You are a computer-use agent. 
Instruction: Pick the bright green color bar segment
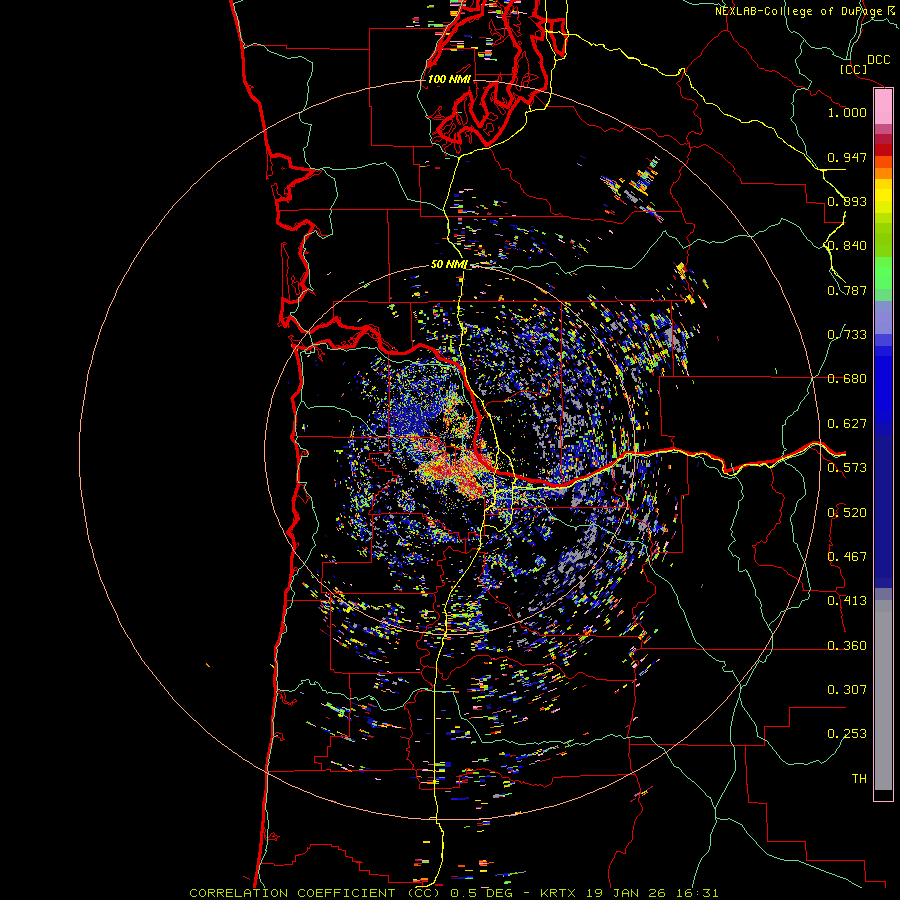coord(883,273)
